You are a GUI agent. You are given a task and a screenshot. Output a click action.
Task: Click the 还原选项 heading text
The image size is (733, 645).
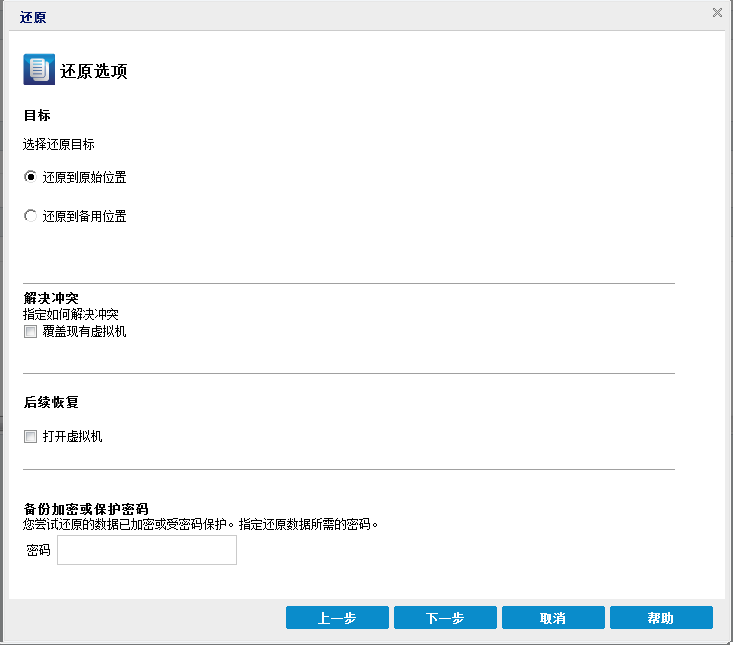(93, 71)
